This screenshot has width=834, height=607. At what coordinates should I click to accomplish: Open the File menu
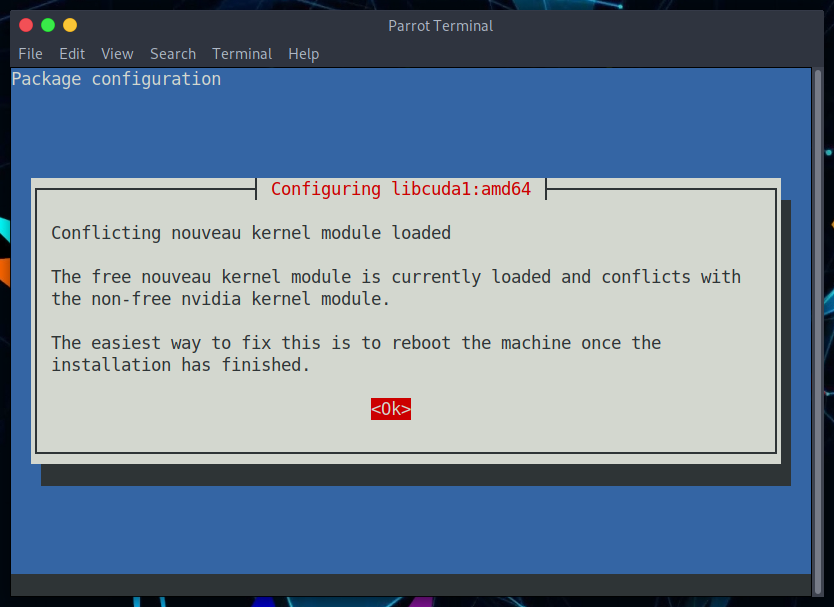tap(30, 54)
